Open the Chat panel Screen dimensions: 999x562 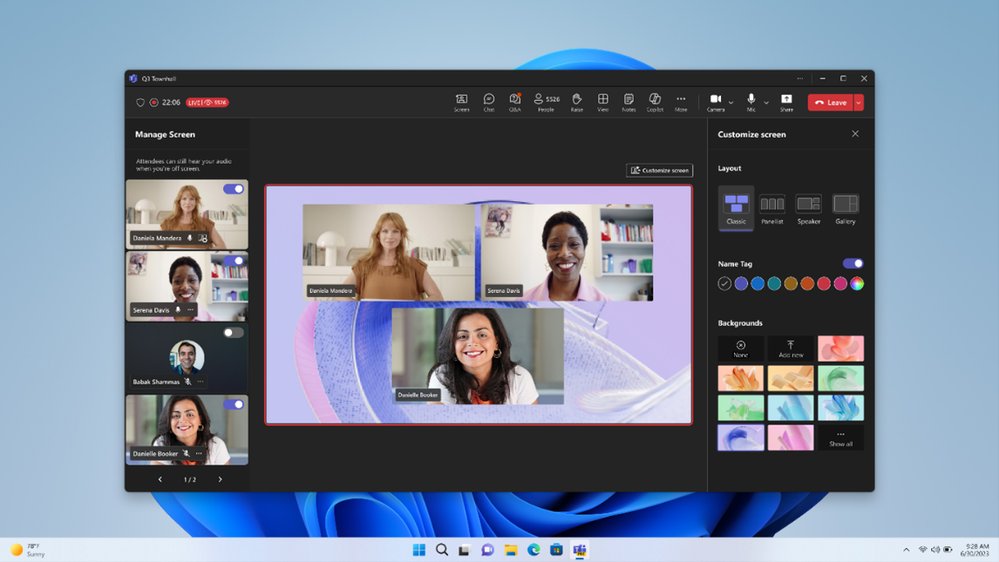(489, 101)
